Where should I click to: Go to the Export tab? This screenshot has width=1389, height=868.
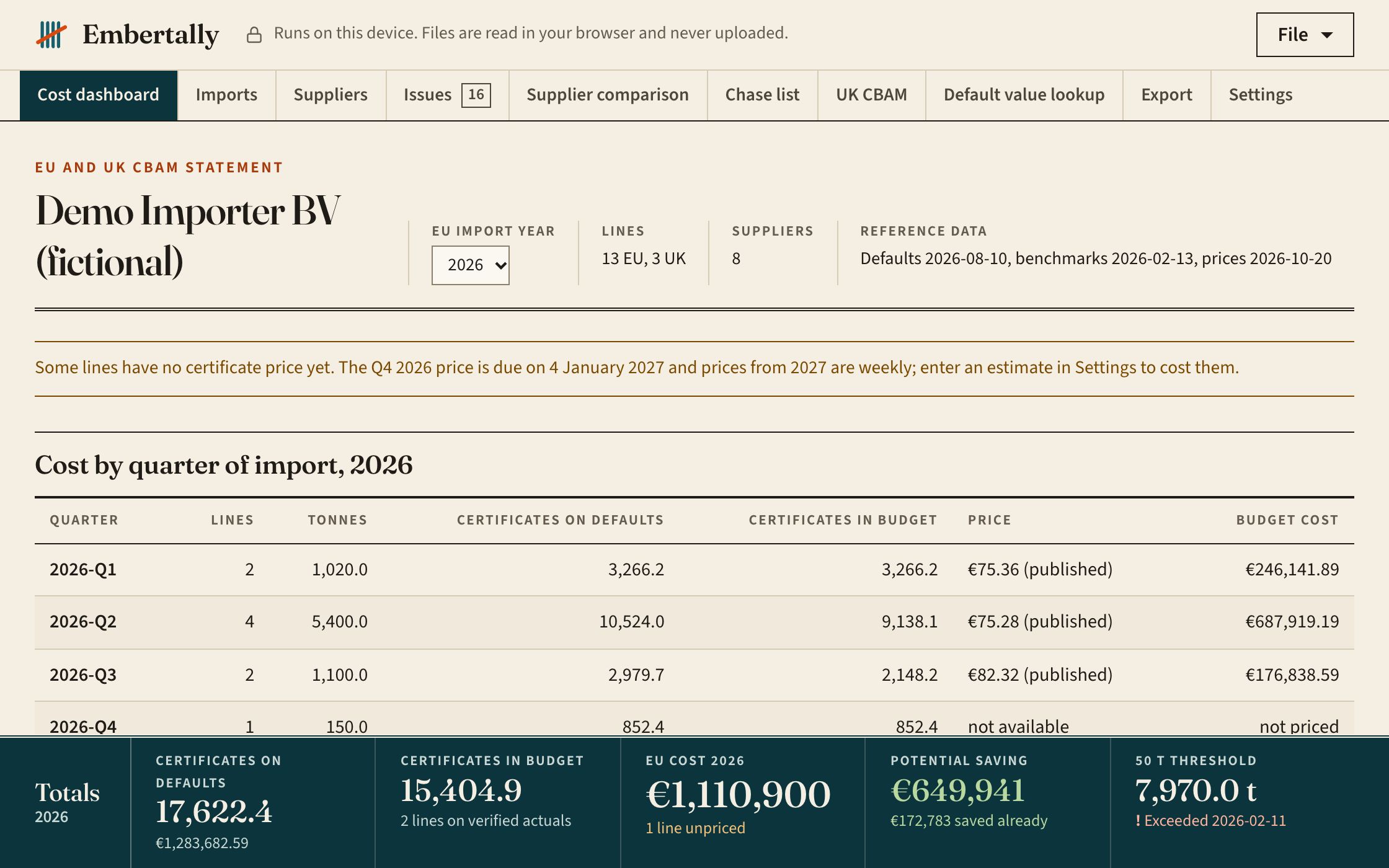click(x=1166, y=95)
